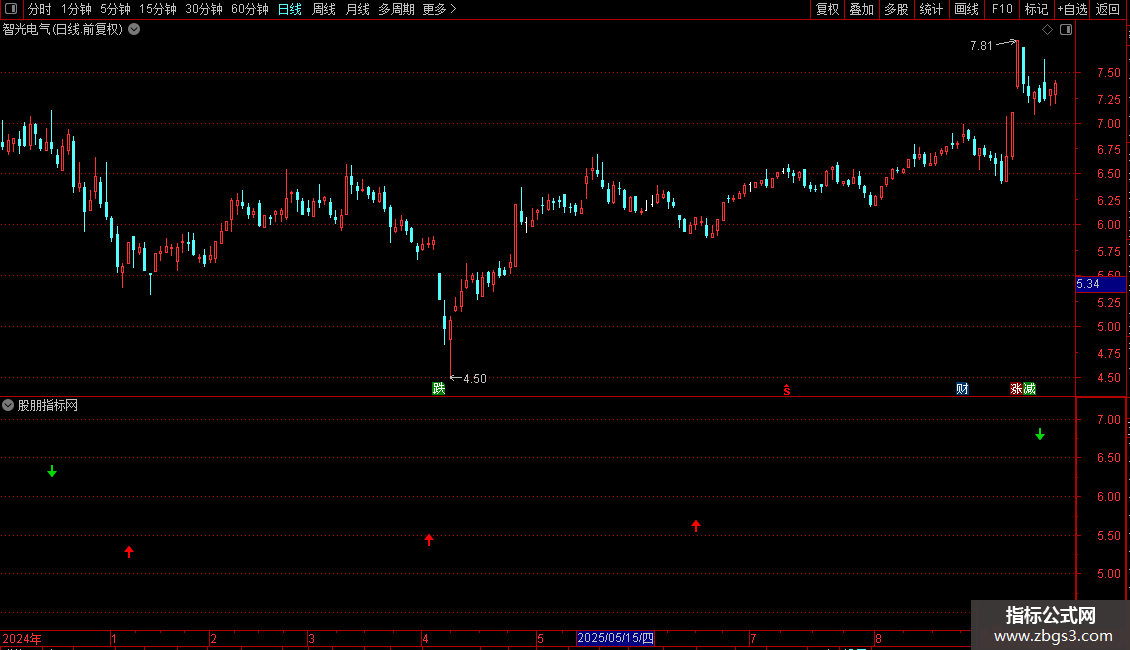Click the 2024年 label on time axis
1130x650 pixels.
click(22, 638)
